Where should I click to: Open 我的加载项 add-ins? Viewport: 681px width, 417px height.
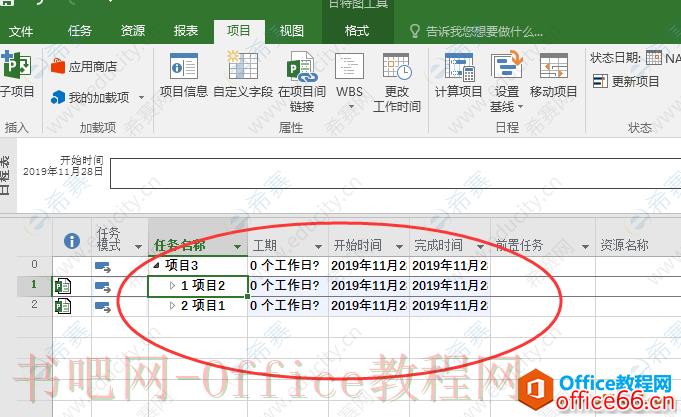91,97
